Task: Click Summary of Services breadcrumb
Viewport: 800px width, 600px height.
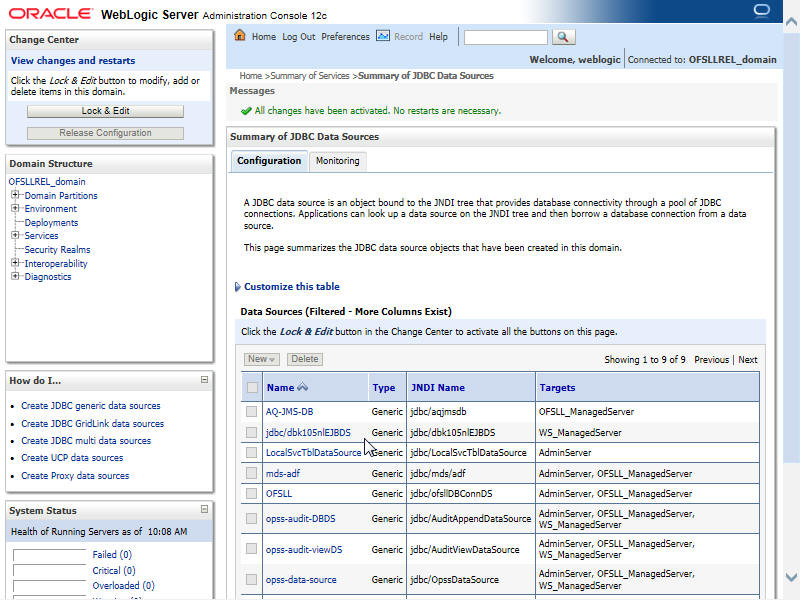Action: 310,76
